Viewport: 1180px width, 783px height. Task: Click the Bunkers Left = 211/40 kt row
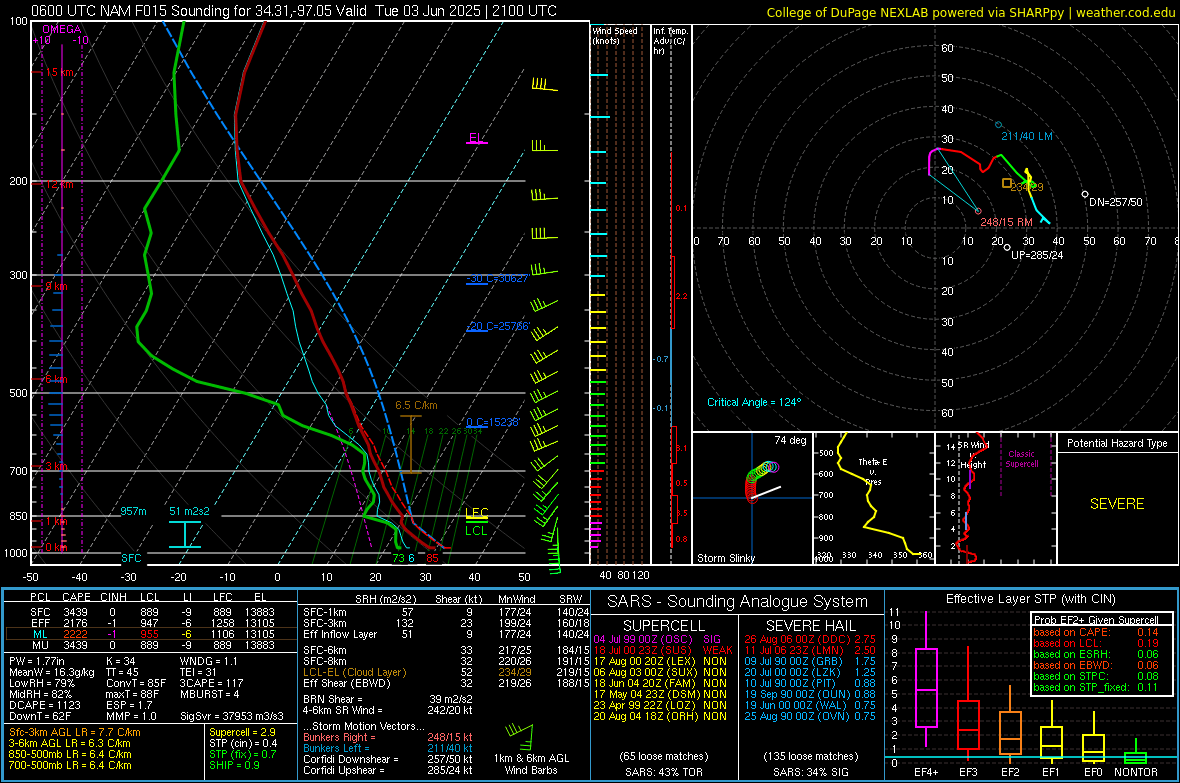388,748
